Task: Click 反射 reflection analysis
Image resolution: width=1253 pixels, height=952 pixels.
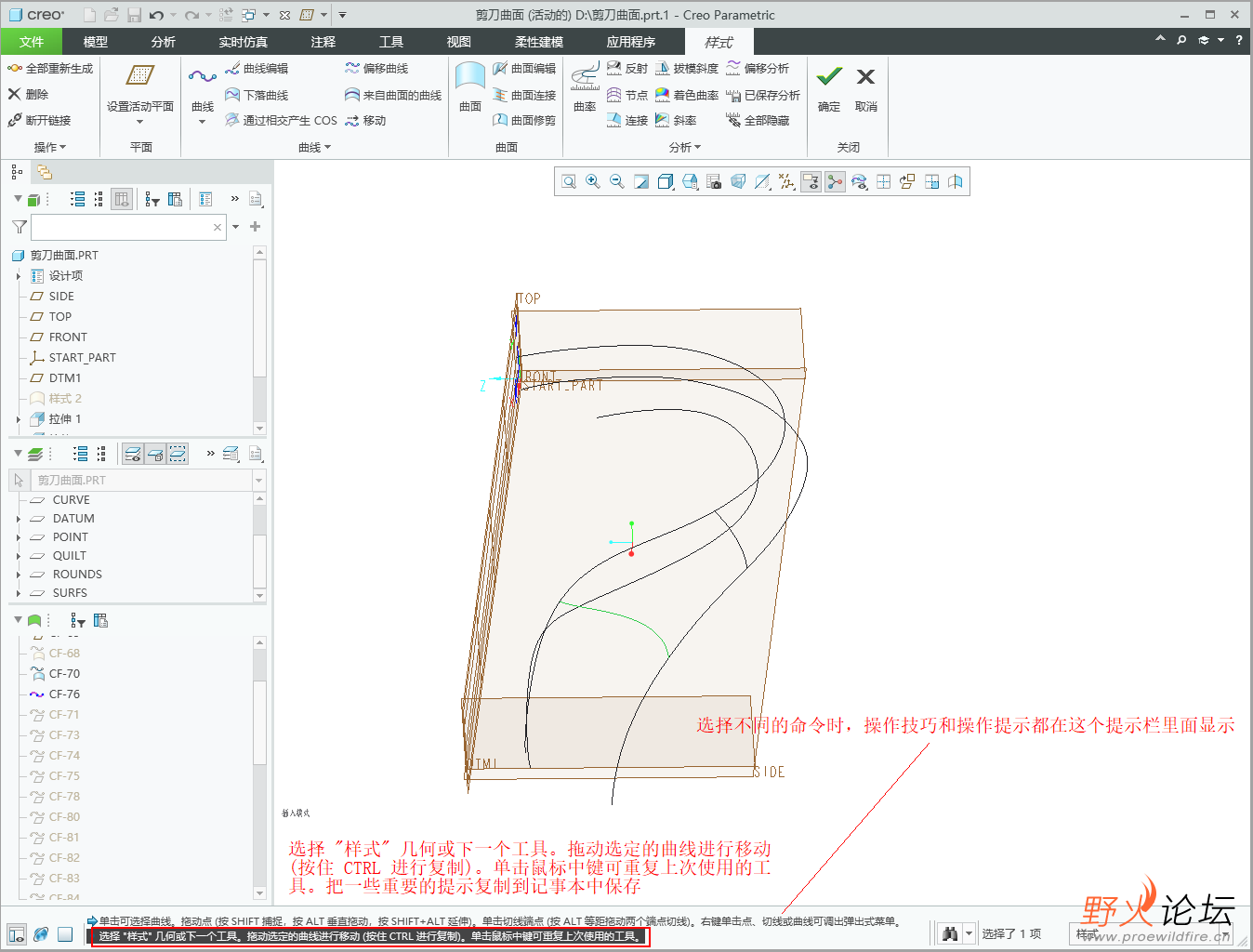Action: tap(627, 69)
